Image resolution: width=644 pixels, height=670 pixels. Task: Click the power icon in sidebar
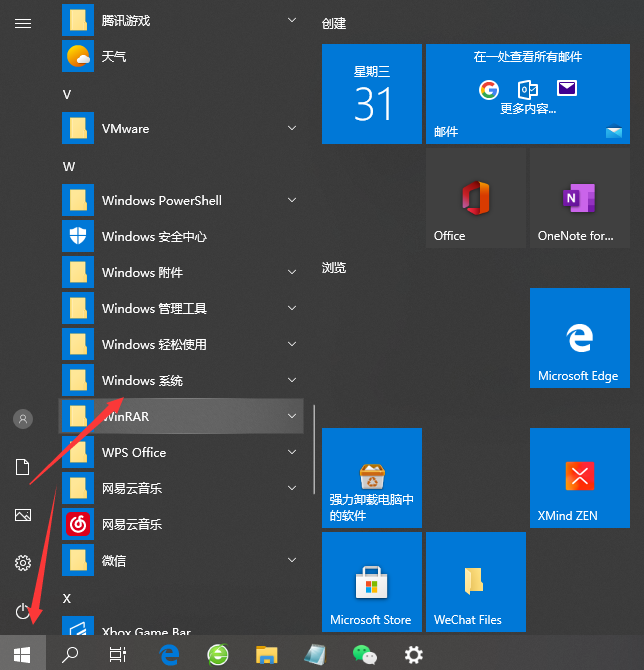coord(23,610)
